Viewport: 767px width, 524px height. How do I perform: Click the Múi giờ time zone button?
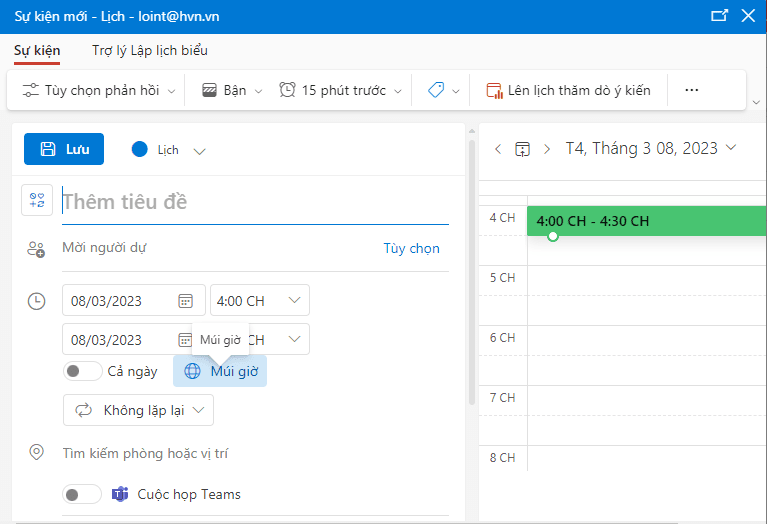click(220, 371)
